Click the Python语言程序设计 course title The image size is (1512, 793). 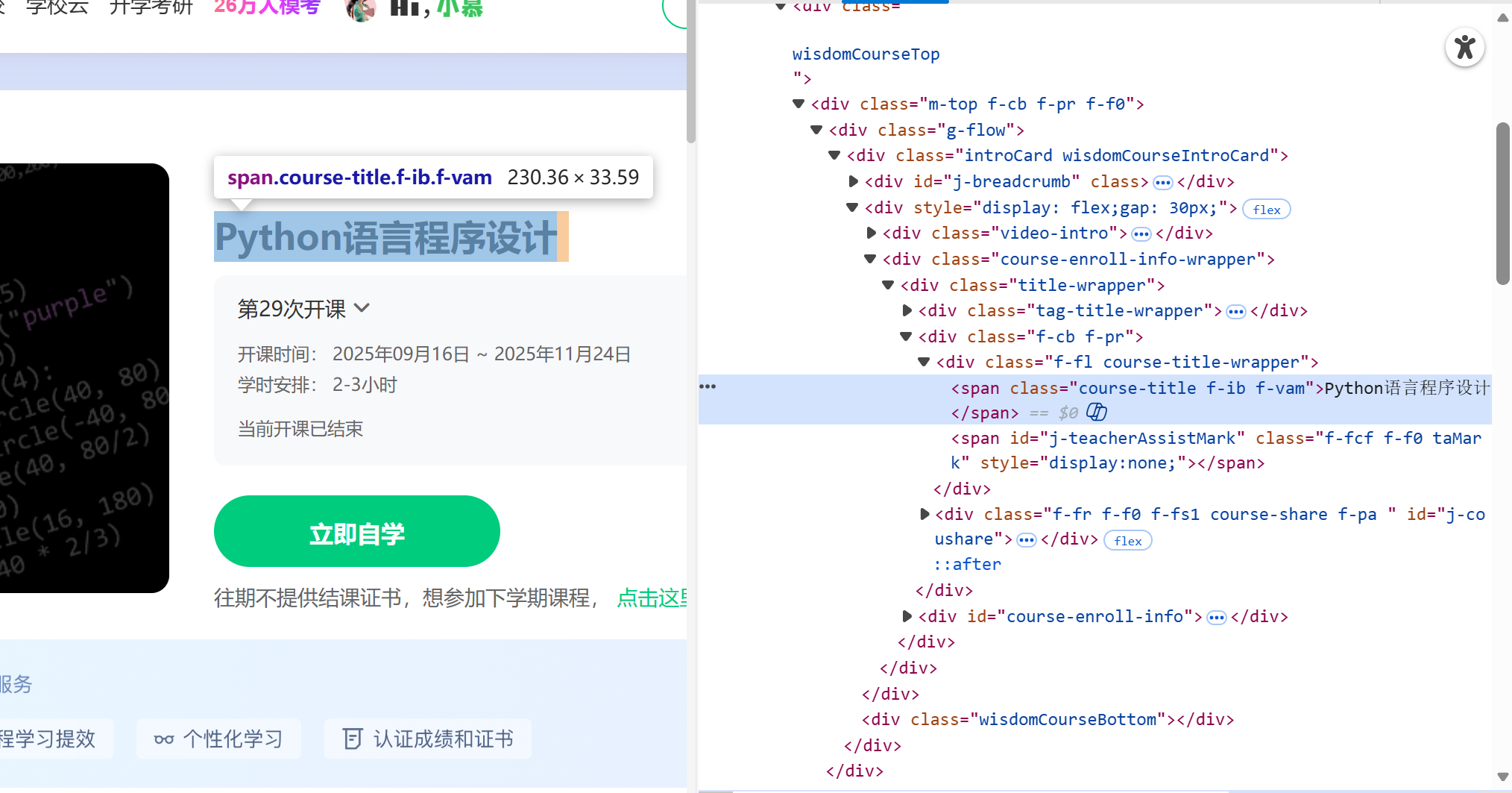coord(385,237)
